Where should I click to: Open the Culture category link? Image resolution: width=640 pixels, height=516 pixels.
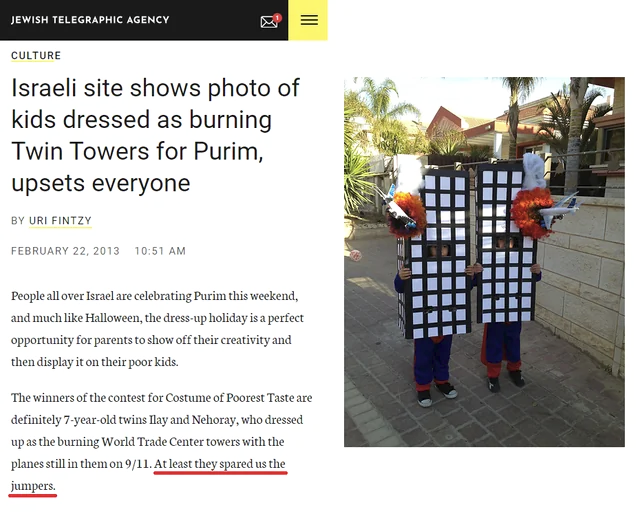click(x=36, y=56)
